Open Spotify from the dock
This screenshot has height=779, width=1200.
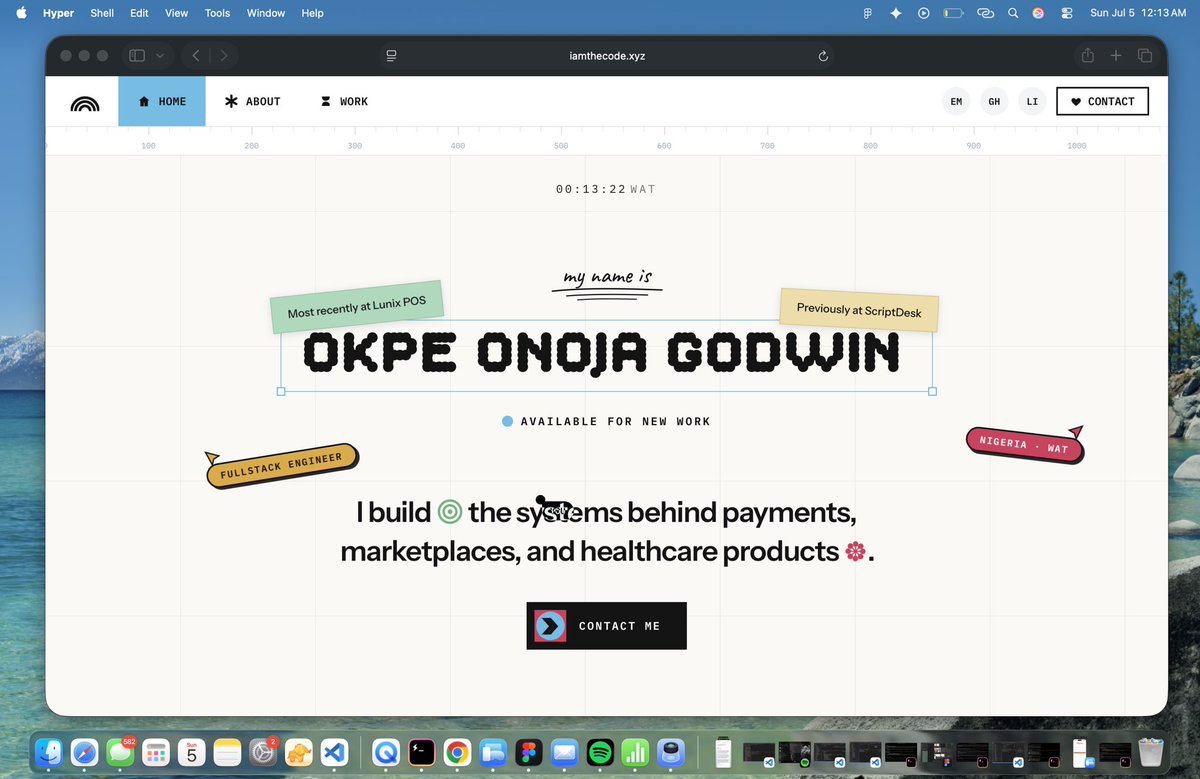click(x=601, y=752)
